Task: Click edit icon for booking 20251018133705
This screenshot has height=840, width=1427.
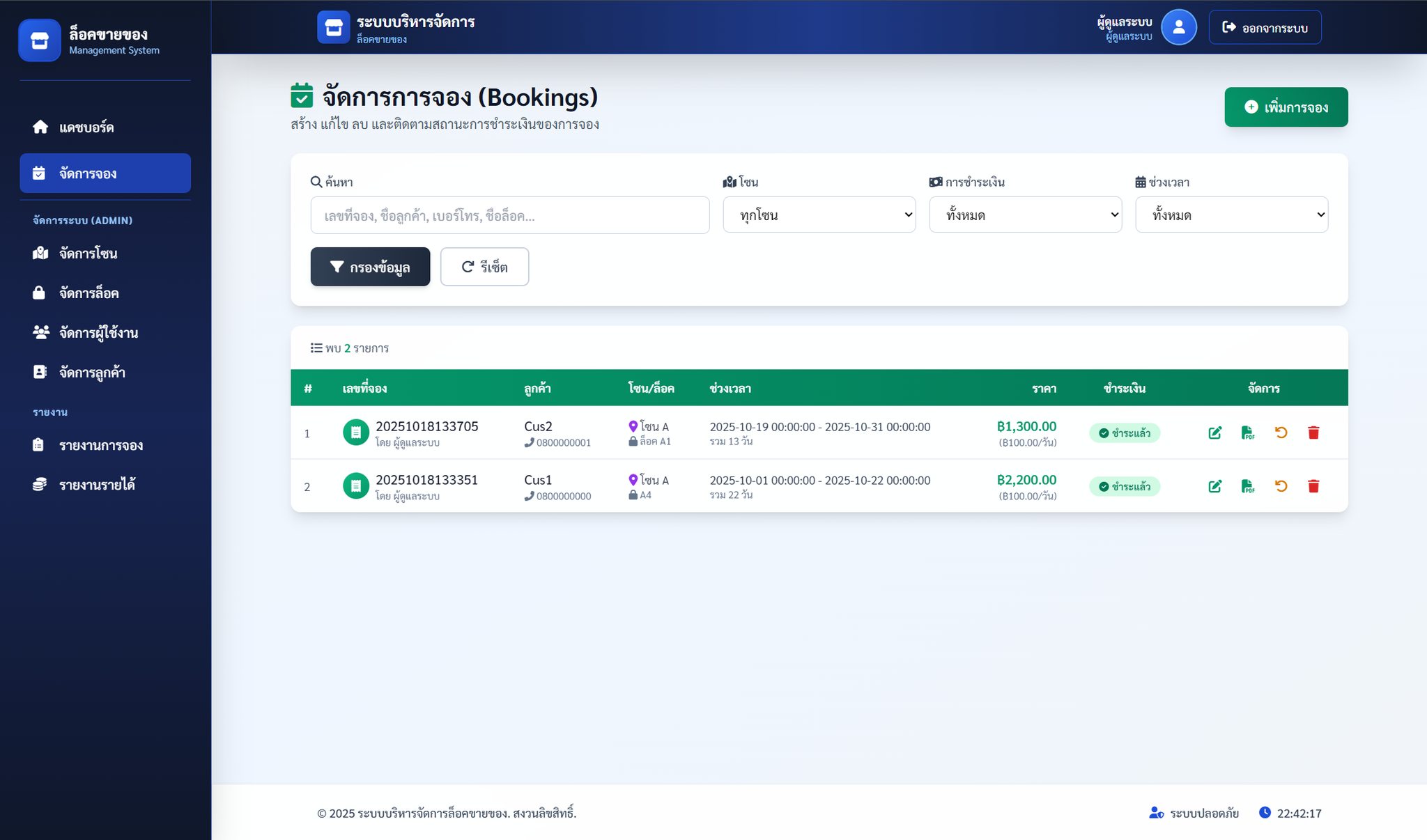Action: pyautogui.click(x=1214, y=433)
